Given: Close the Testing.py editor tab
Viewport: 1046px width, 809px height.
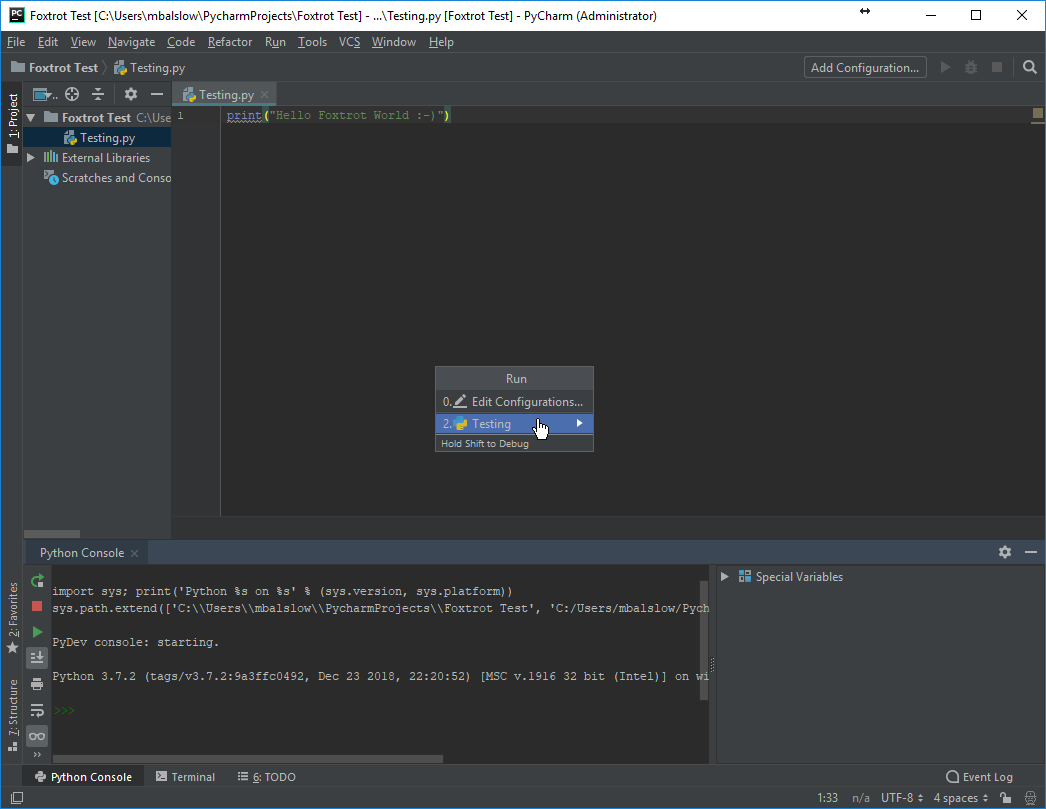Looking at the screenshot, I should coord(265,95).
